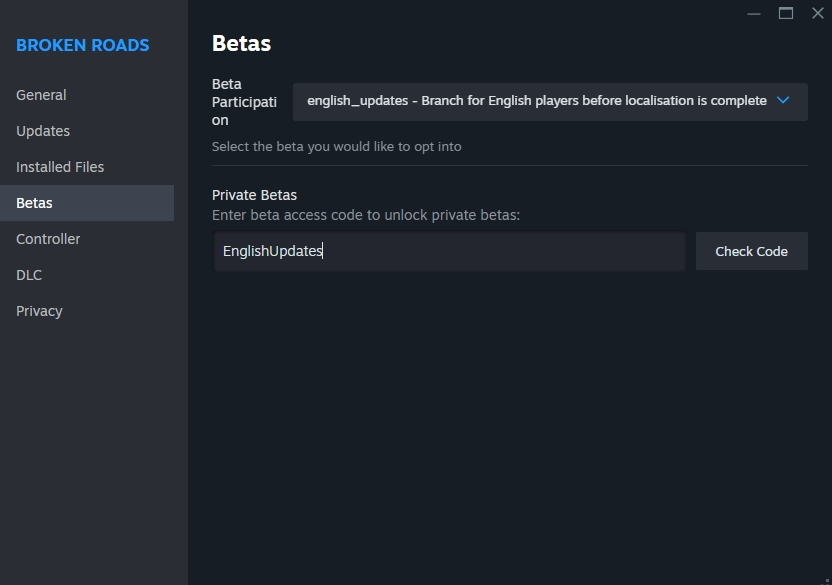Screen dimensions: 832x585
Task: Click the blue dropdown chevron arrow
Action: pyautogui.click(x=783, y=100)
